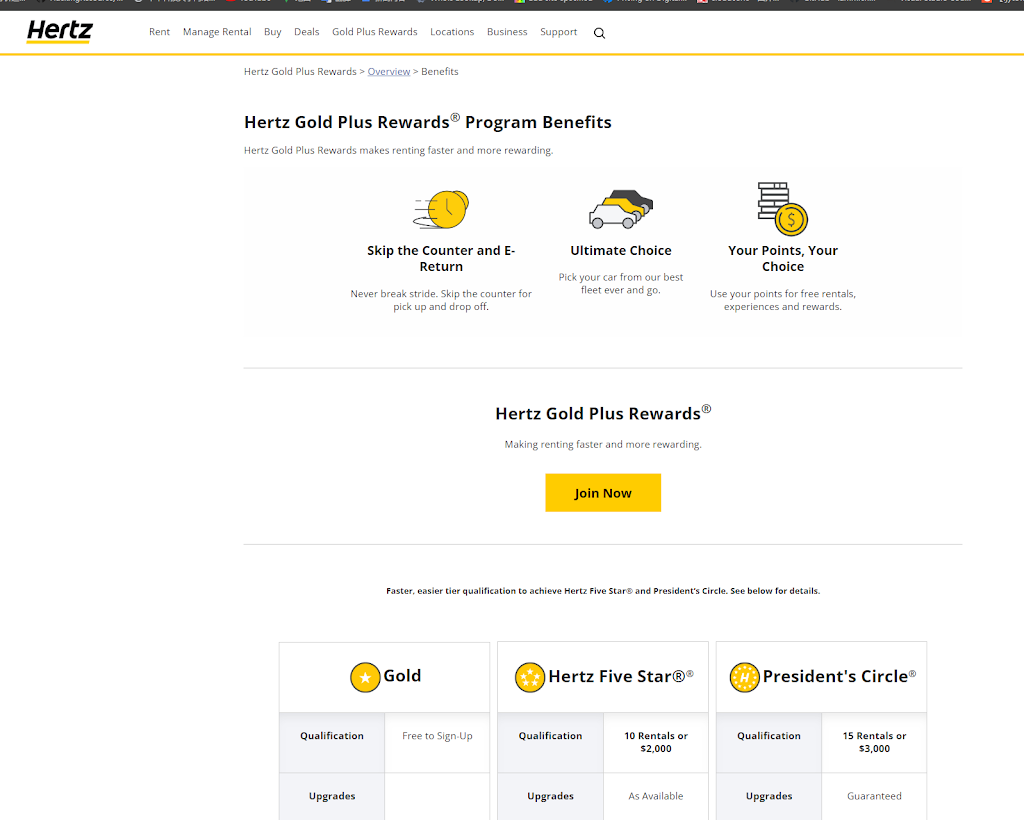The height and width of the screenshot is (820, 1024).
Task: Click the Program Benefits page heading
Action: pyautogui.click(x=428, y=122)
